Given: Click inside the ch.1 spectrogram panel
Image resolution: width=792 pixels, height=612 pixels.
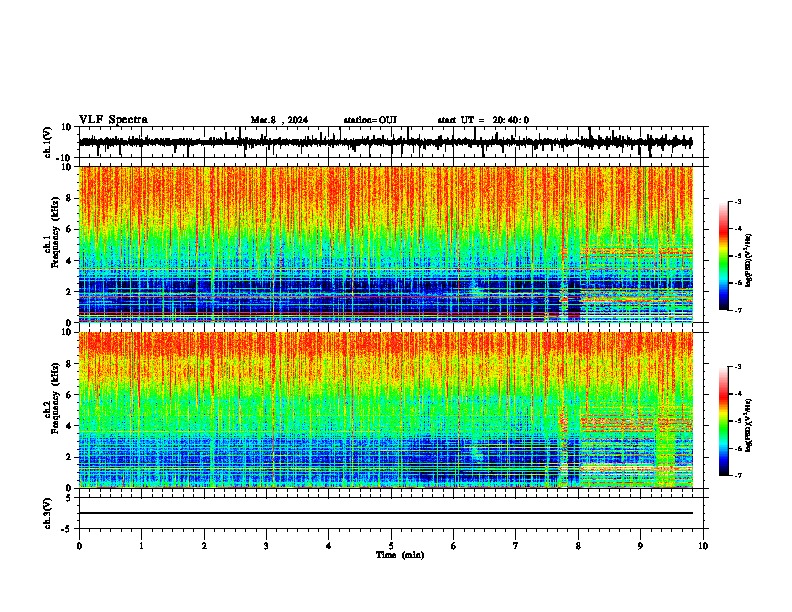Looking at the screenshot, I should pyautogui.click(x=385, y=244).
